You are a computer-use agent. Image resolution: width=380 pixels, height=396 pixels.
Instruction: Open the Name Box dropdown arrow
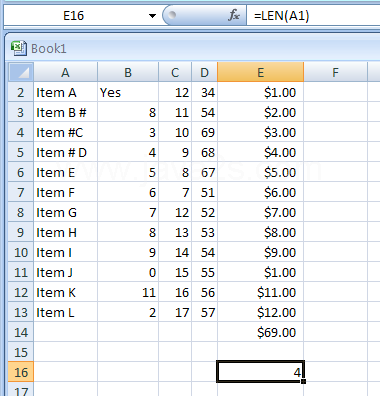pyautogui.click(x=152, y=16)
